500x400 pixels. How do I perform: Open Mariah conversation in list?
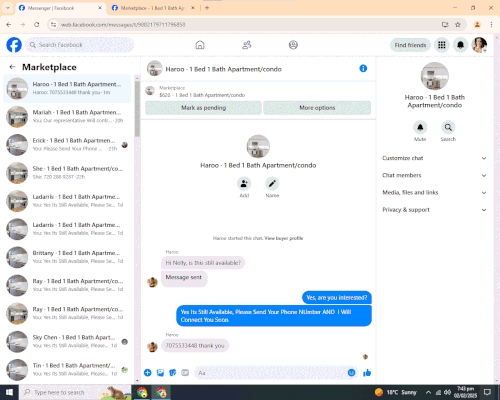pyautogui.click(x=67, y=116)
